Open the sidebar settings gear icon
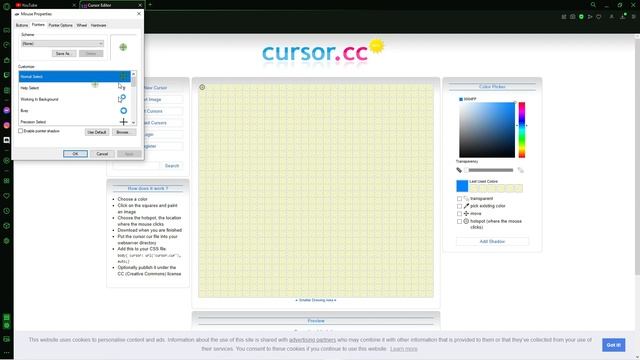Screen dimensions: 640x360 tap(6, 241)
